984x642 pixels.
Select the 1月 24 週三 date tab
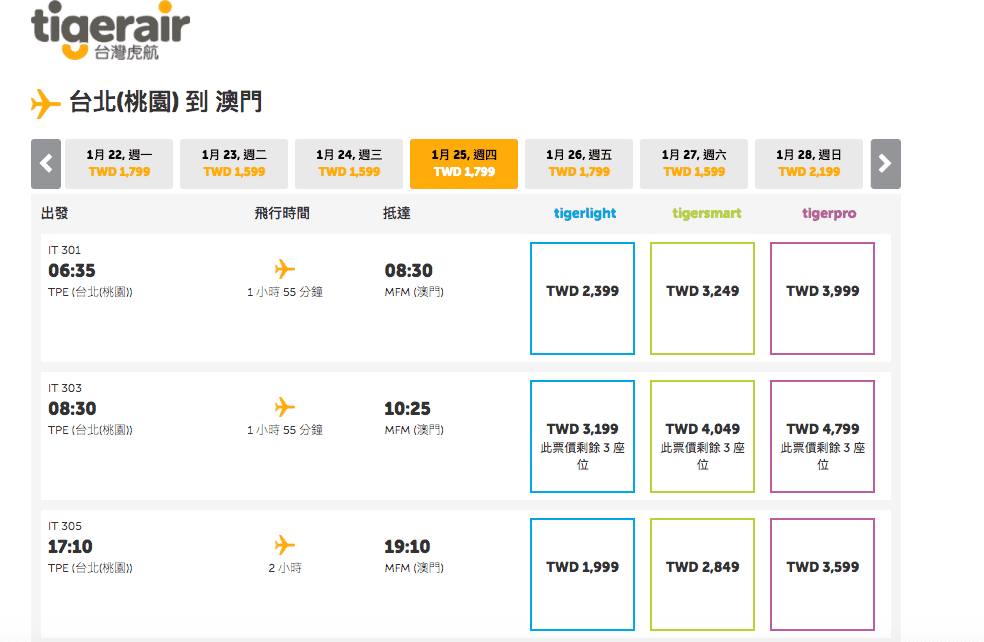349,164
